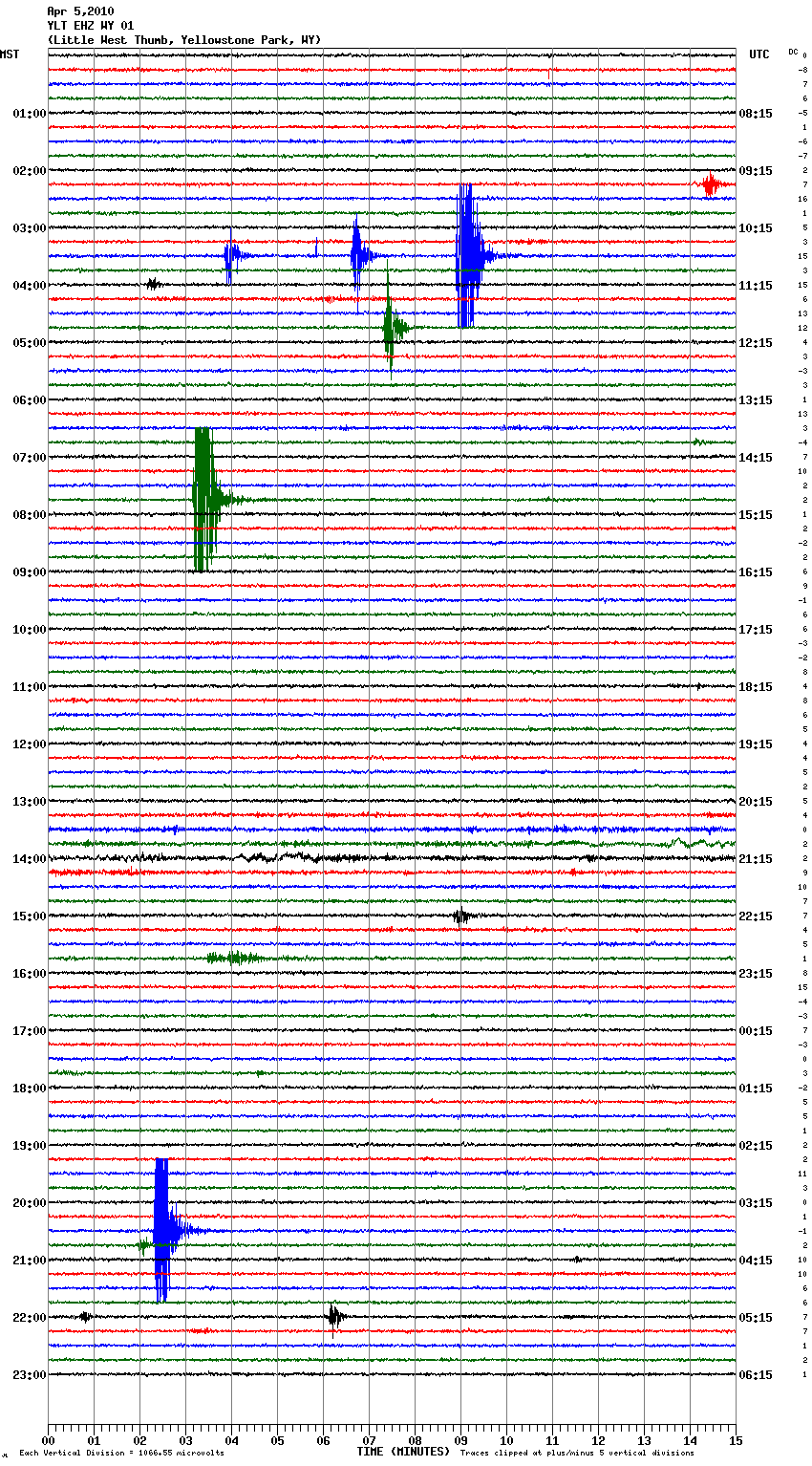
Task: Click the "UTC" time zone label
Action: pos(759,54)
